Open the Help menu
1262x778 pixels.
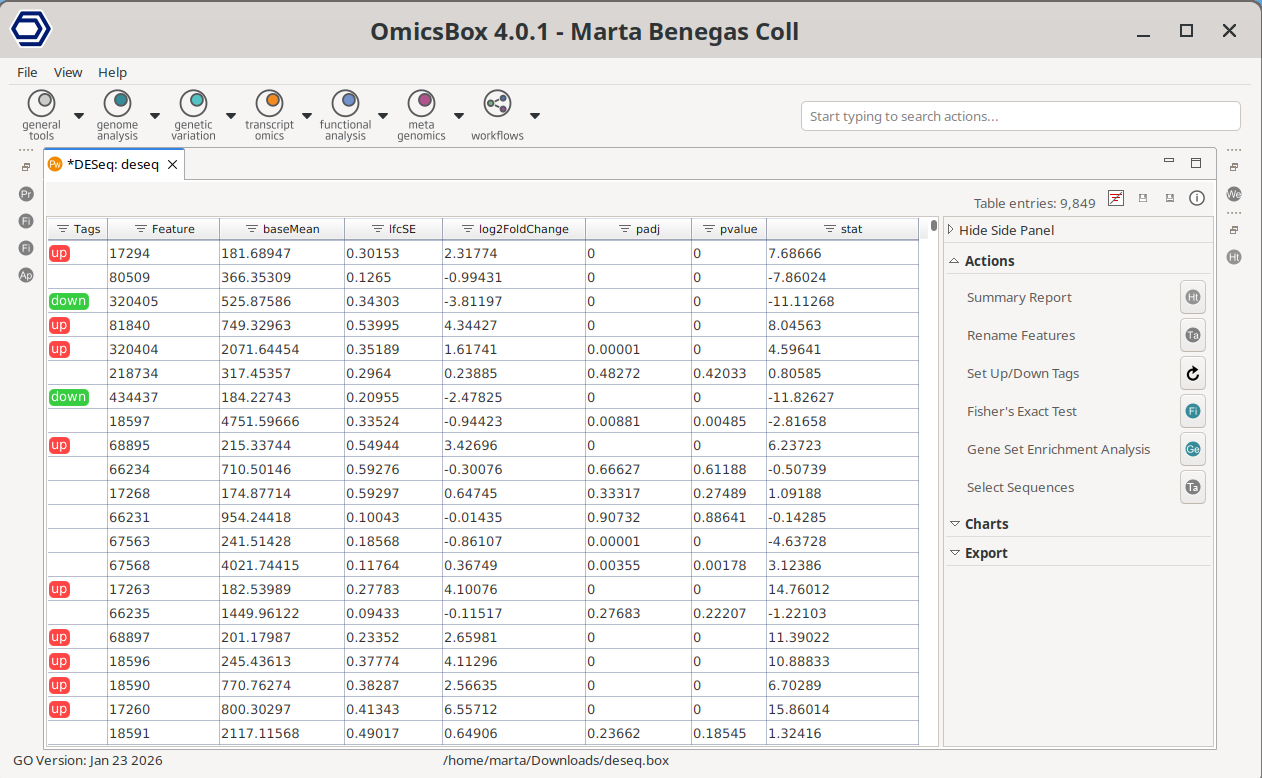pyautogui.click(x=112, y=72)
